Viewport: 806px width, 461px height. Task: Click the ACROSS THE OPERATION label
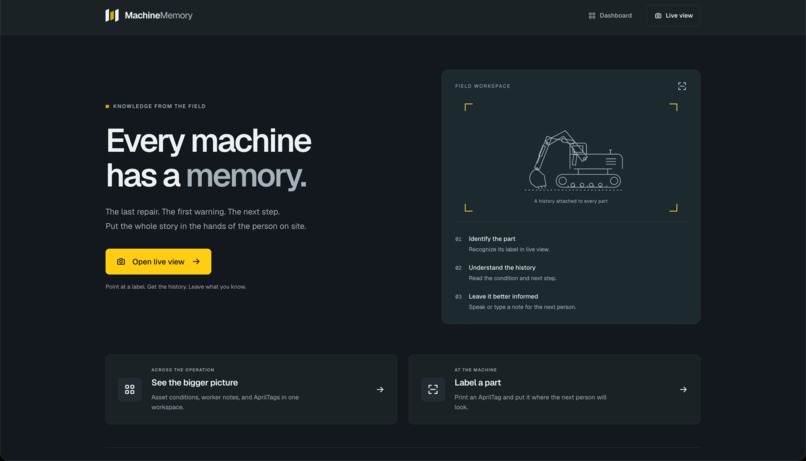[182, 370]
